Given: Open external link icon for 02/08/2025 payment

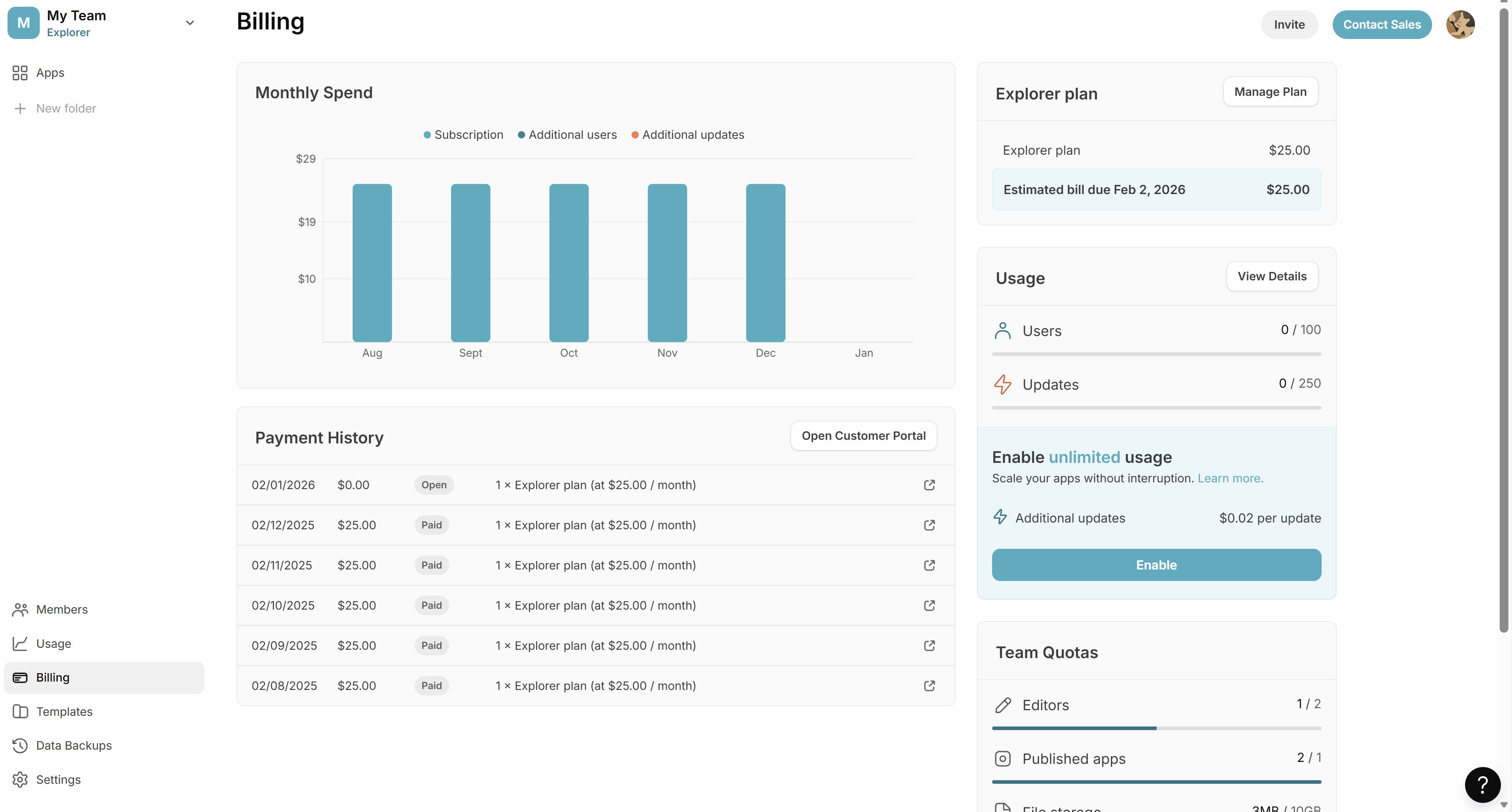Looking at the screenshot, I should pos(929,686).
